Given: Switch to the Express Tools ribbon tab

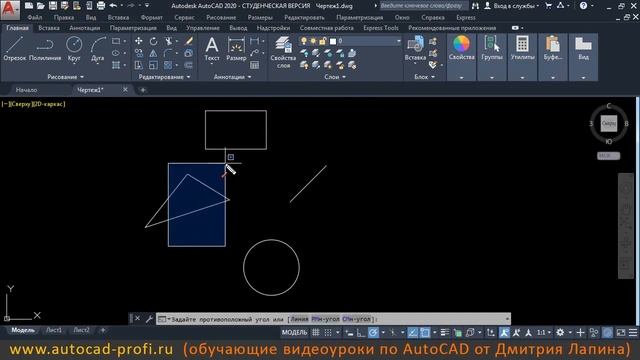Looking at the screenshot, I should click(381, 28).
